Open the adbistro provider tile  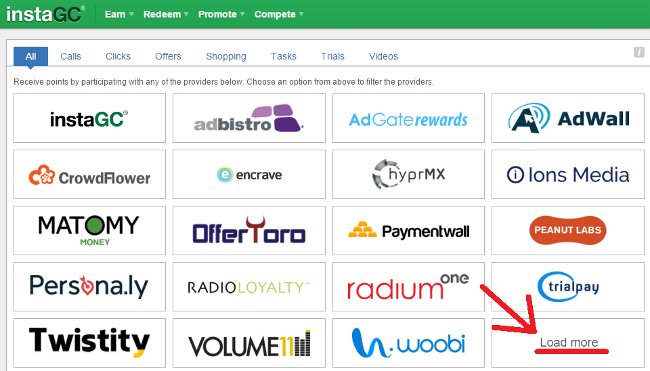click(x=249, y=118)
